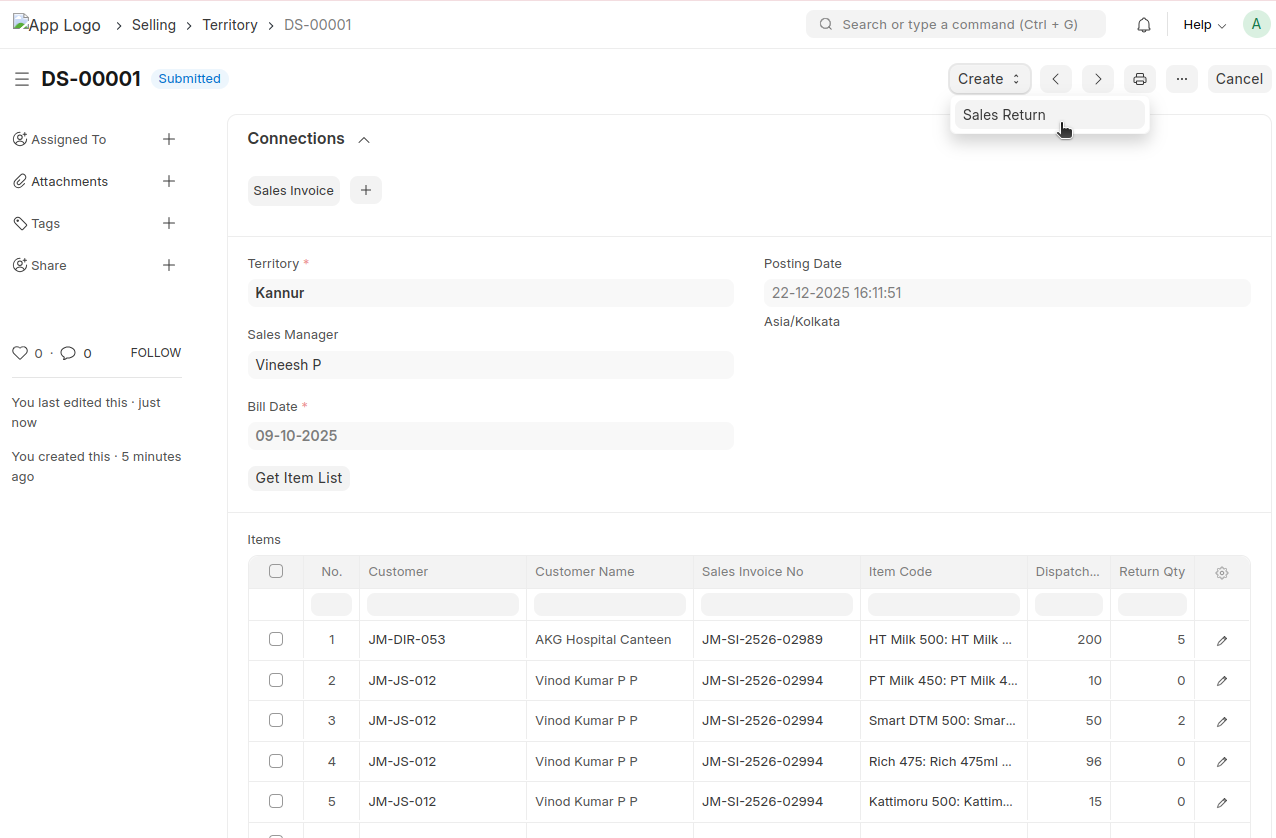Open the Items table settings gear

(x=1221, y=573)
